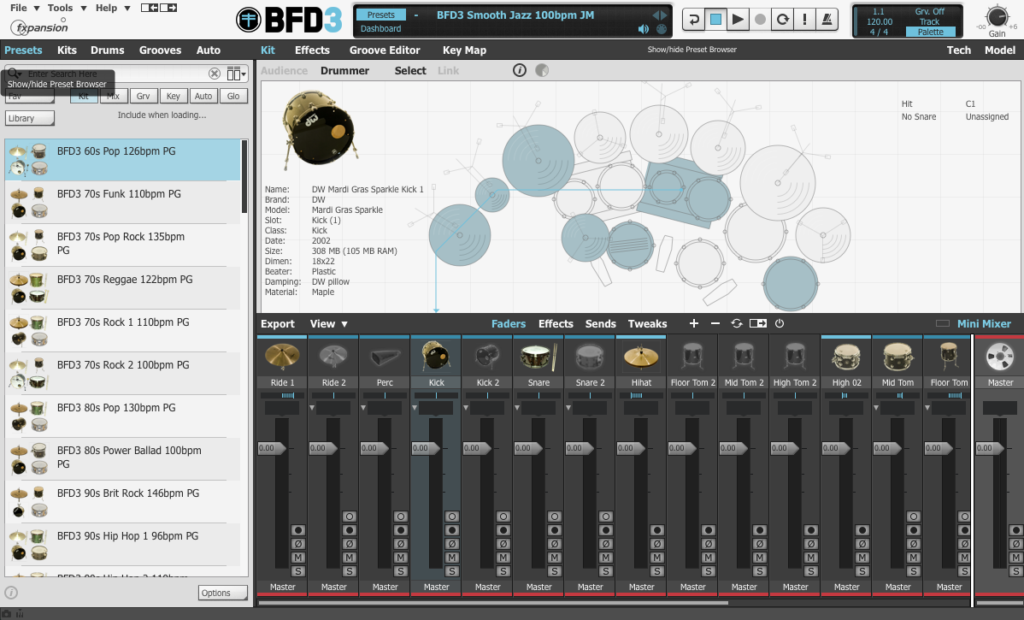Viewport: 1024px width, 620px height.
Task: Switch mixer to the Tweaks view
Action: pyautogui.click(x=647, y=323)
